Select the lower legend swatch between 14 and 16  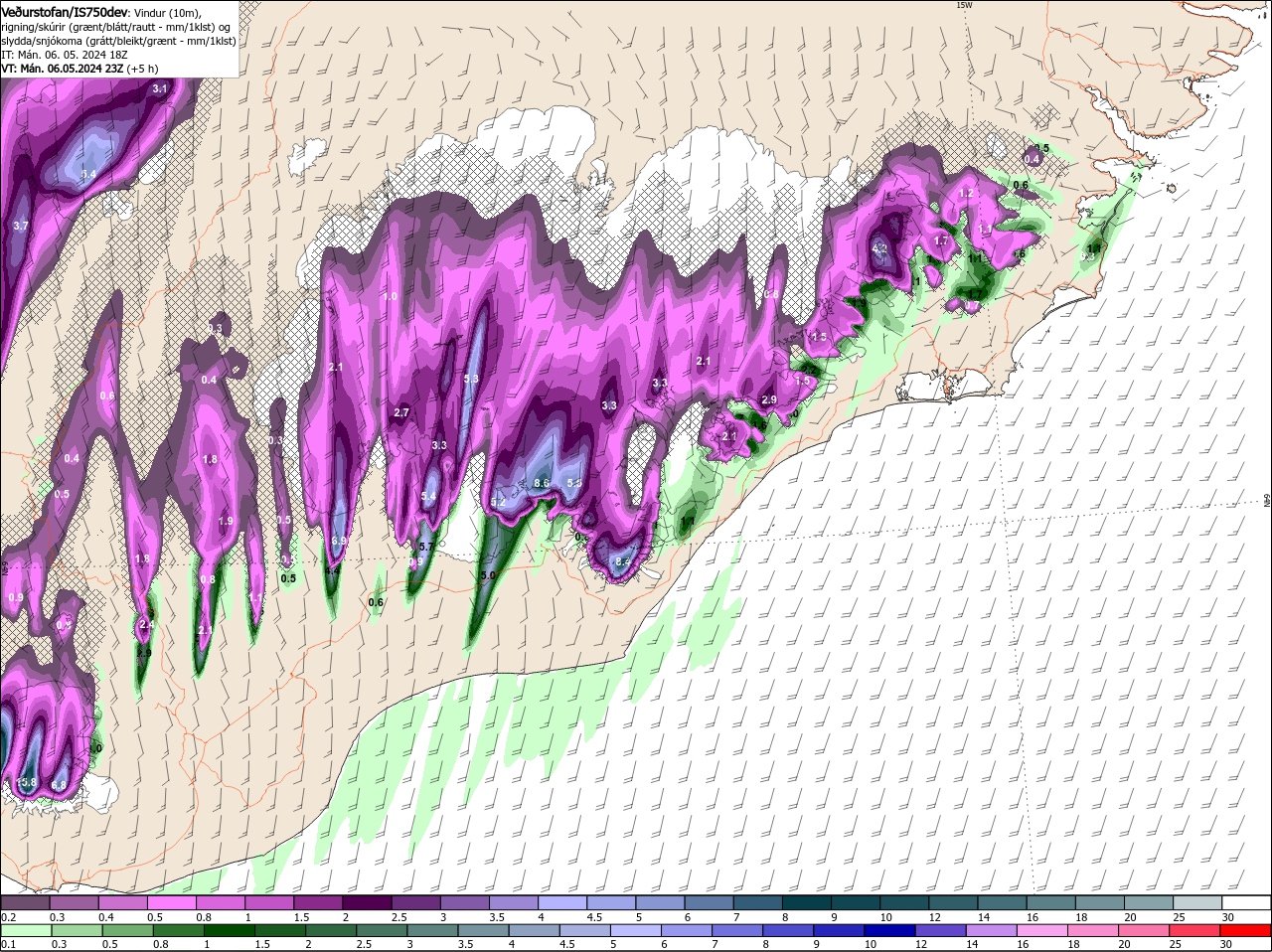click(993, 931)
